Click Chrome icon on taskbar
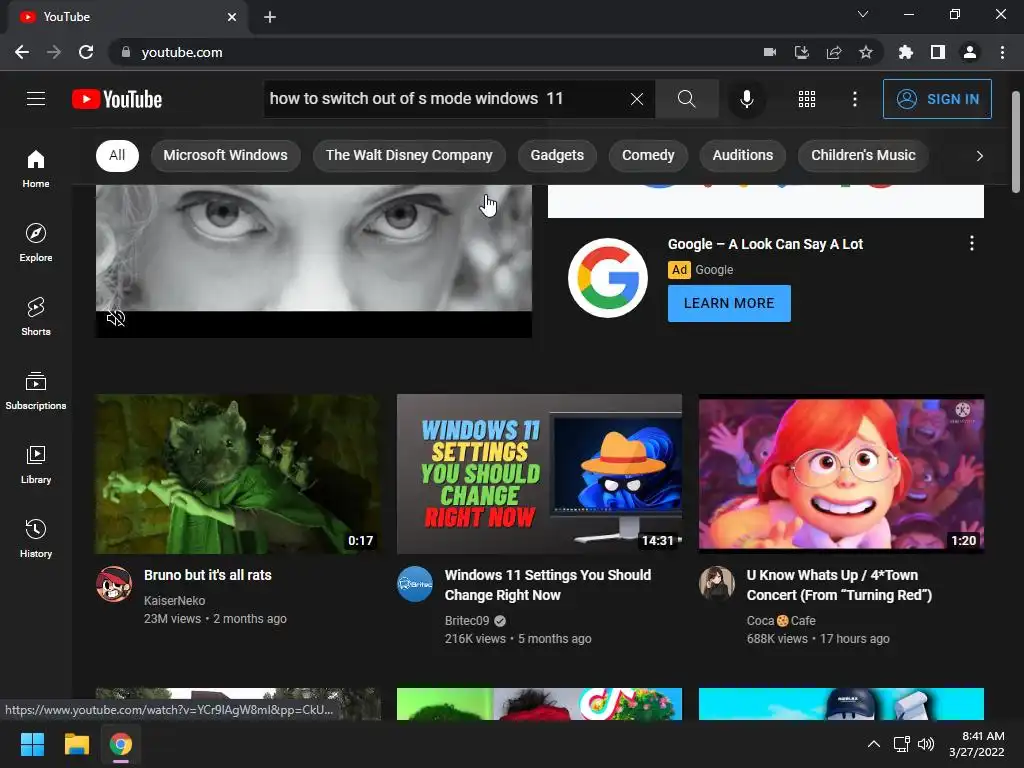This screenshot has height=768, width=1024. (x=121, y=744)
